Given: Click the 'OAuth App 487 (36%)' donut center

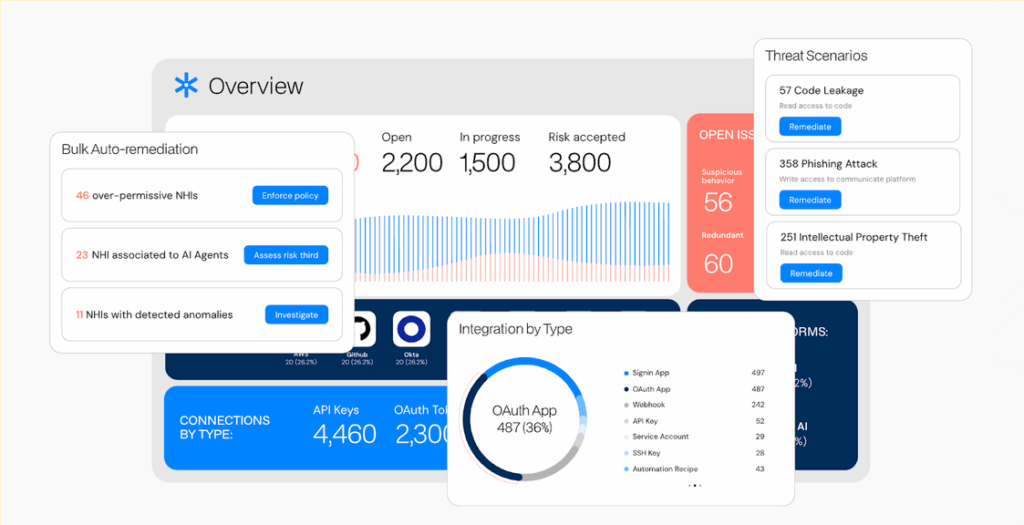Looking at the screenshot, I should pyautogui.click(x=524, y=419).
